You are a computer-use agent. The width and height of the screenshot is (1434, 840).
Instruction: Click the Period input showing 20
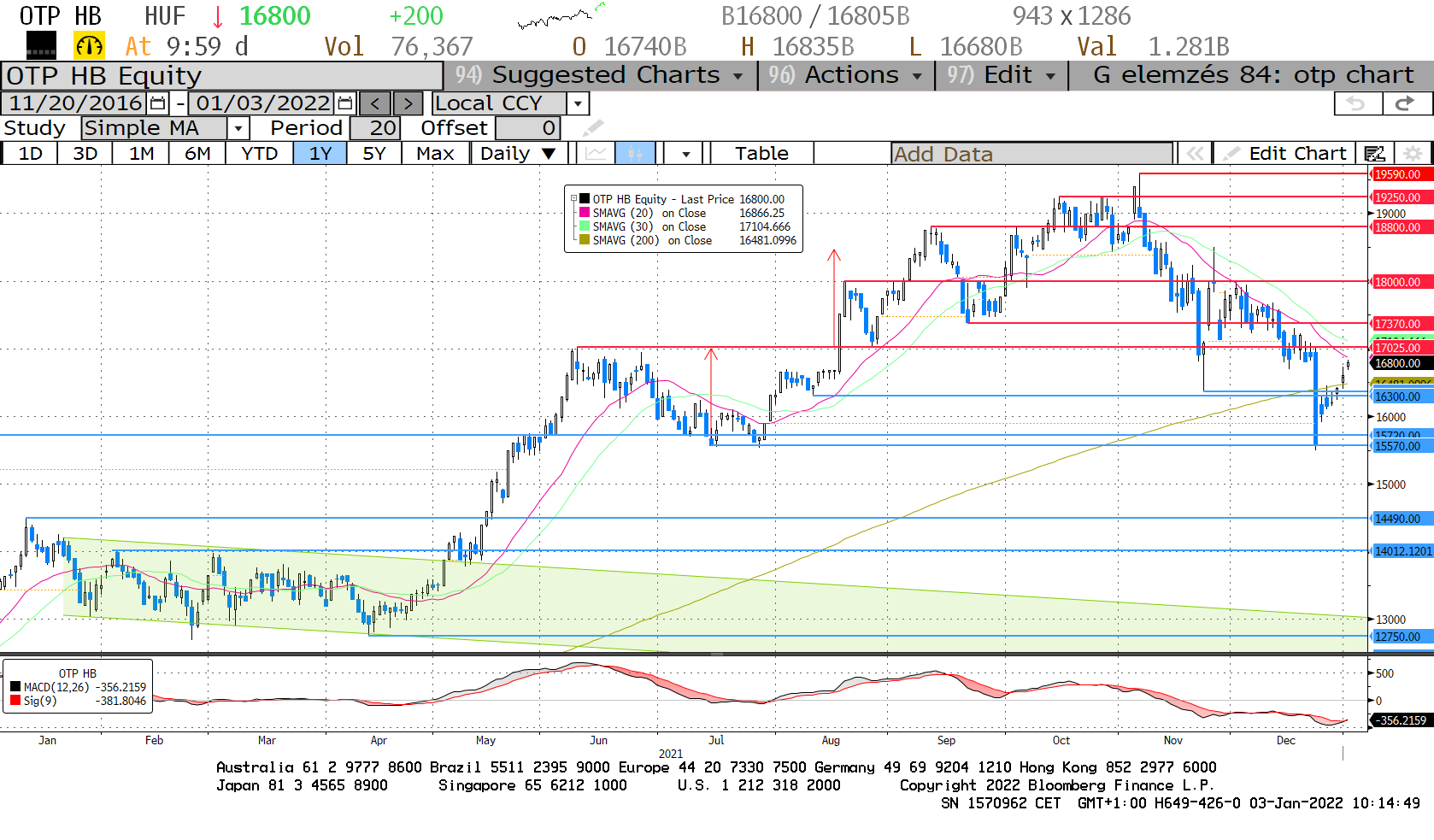click(x=373, y=128)
